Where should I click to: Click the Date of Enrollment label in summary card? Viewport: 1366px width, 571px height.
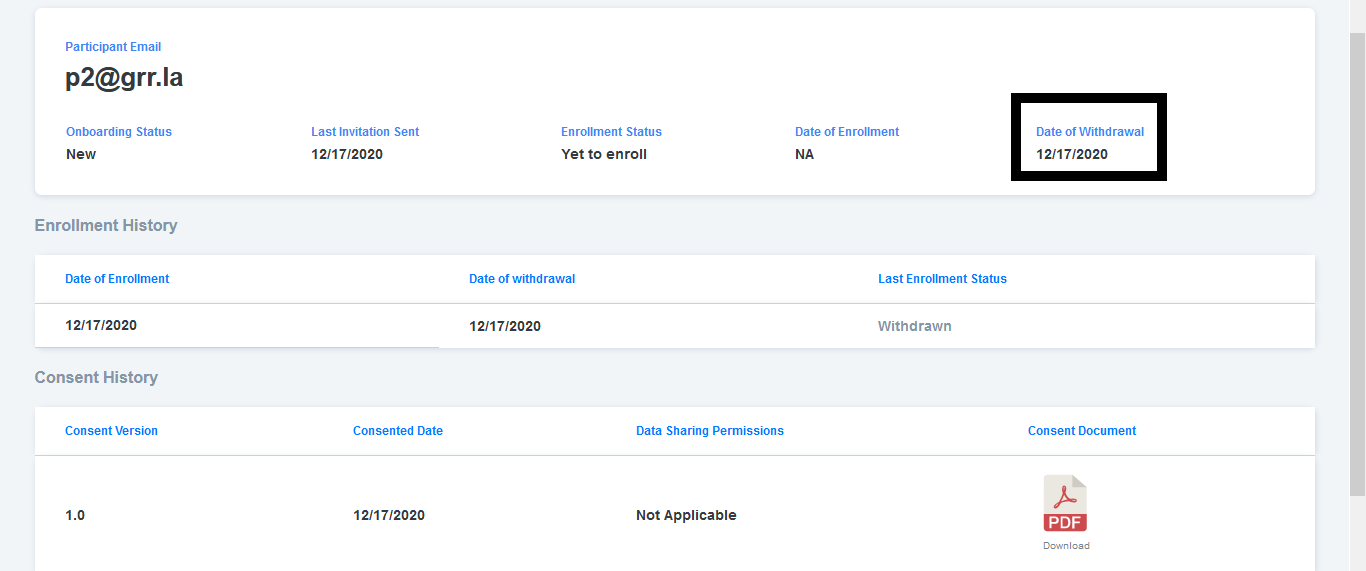[847, 132]
